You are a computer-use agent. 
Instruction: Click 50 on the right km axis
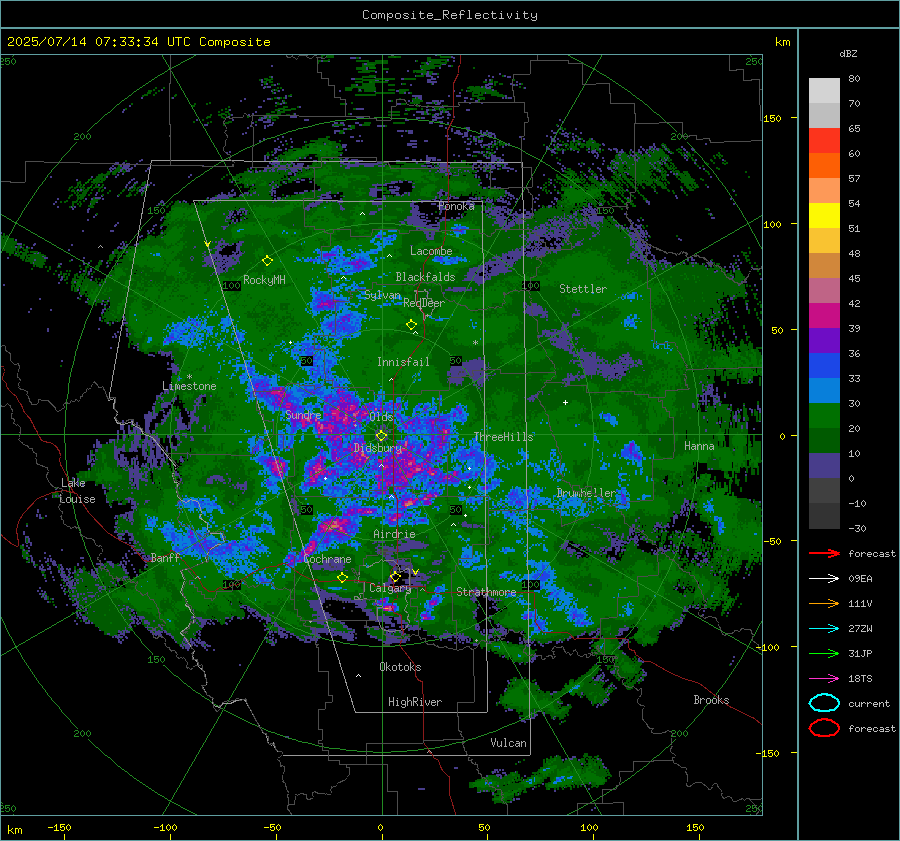tap(777, 330)
